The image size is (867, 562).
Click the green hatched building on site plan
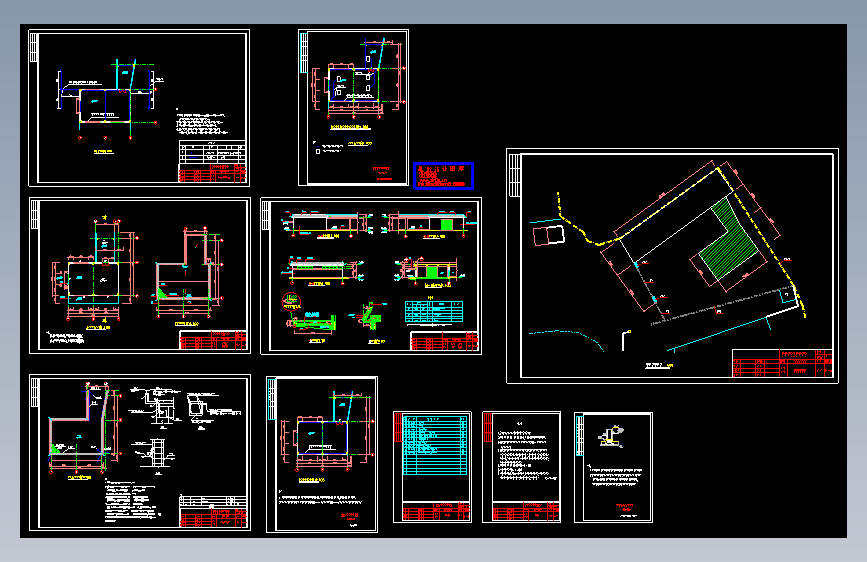[728, 238]
